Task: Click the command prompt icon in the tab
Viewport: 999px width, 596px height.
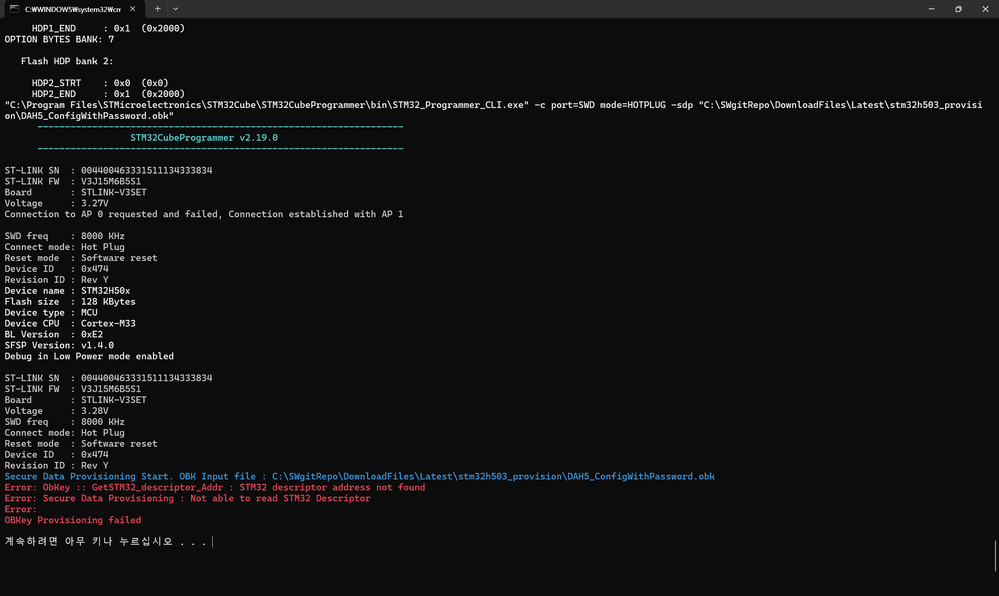Action: (x=15, y=9)
